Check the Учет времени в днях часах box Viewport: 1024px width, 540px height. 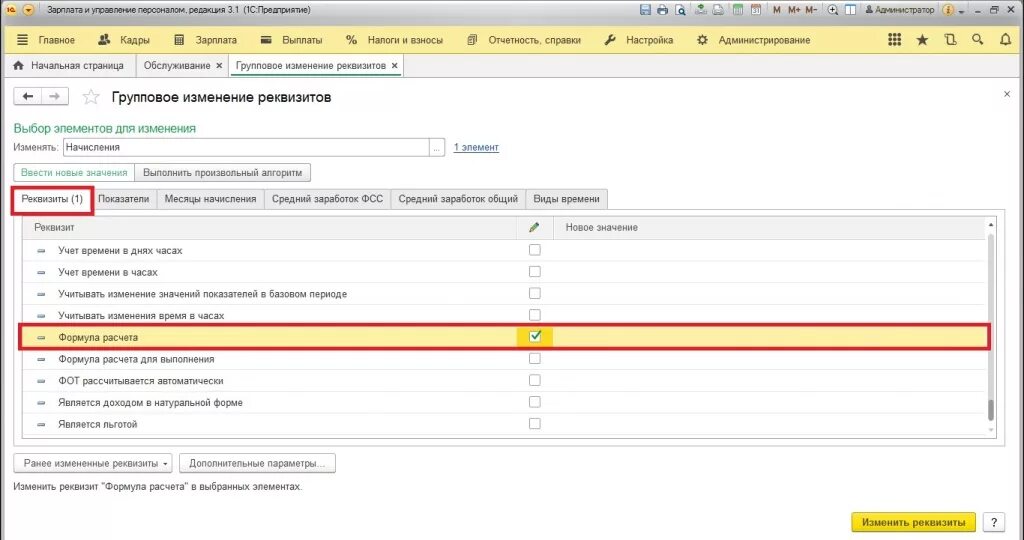click(x=535, y=250)
